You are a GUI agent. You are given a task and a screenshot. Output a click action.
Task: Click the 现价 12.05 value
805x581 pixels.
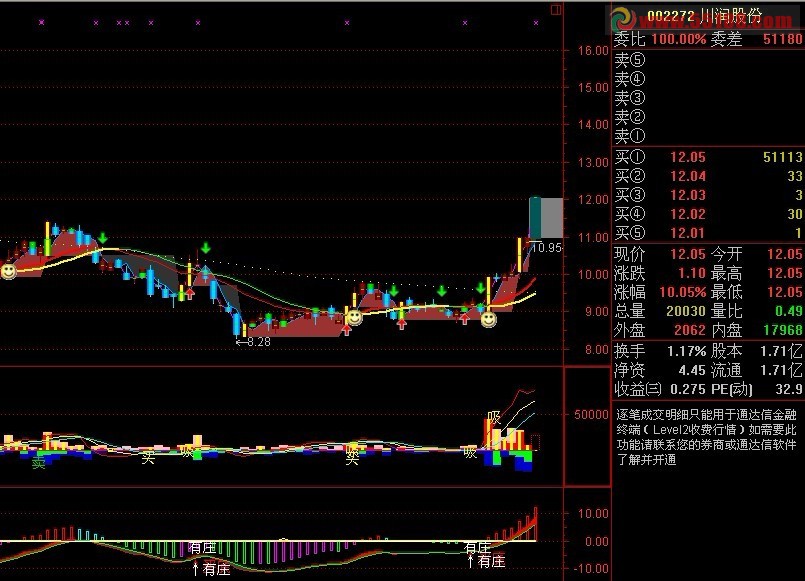click(x=688, y=254)
